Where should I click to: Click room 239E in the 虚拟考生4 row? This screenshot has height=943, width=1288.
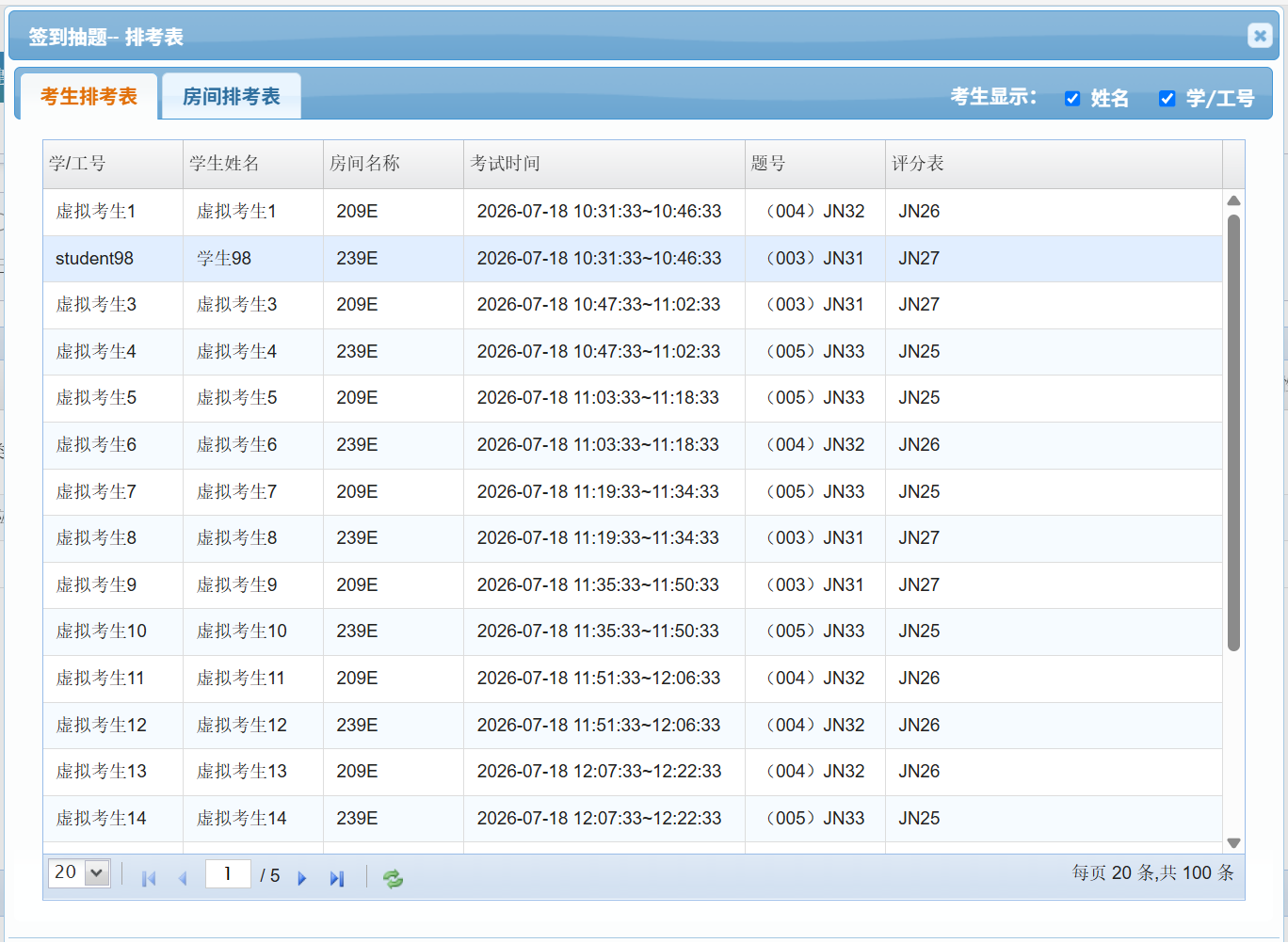[394, 352]
